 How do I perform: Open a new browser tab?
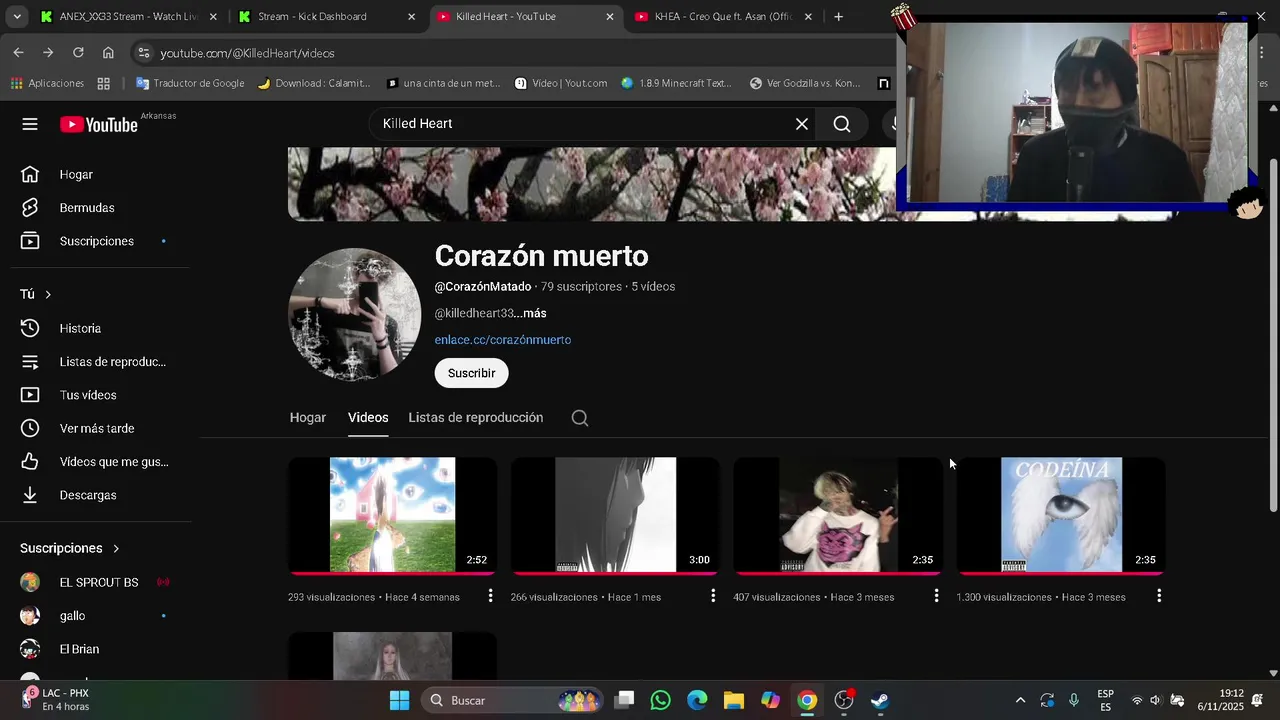coord(838,17)
